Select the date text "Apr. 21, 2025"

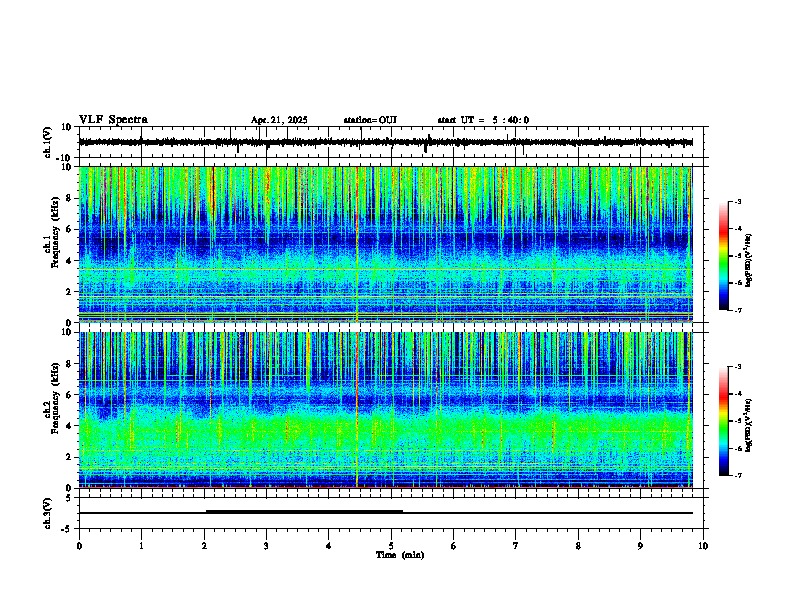coord(279,120)
